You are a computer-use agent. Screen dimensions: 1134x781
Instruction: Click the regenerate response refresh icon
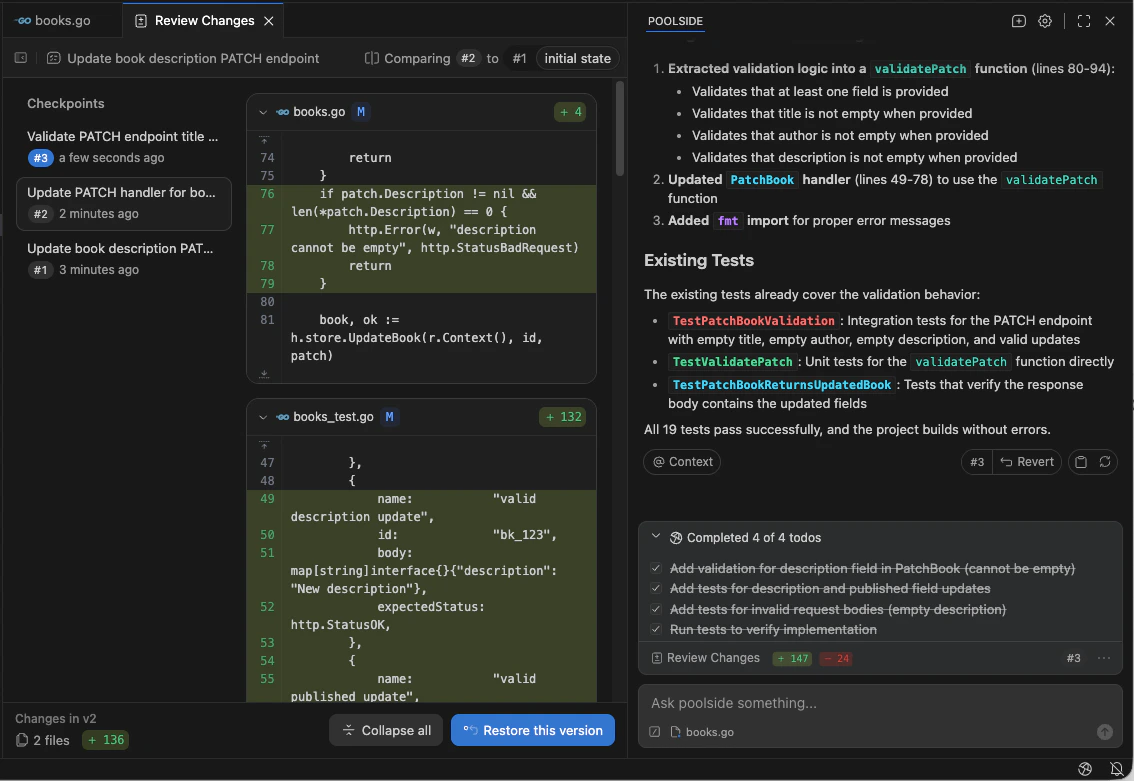pyautogui.click(x=1104, y=462)
